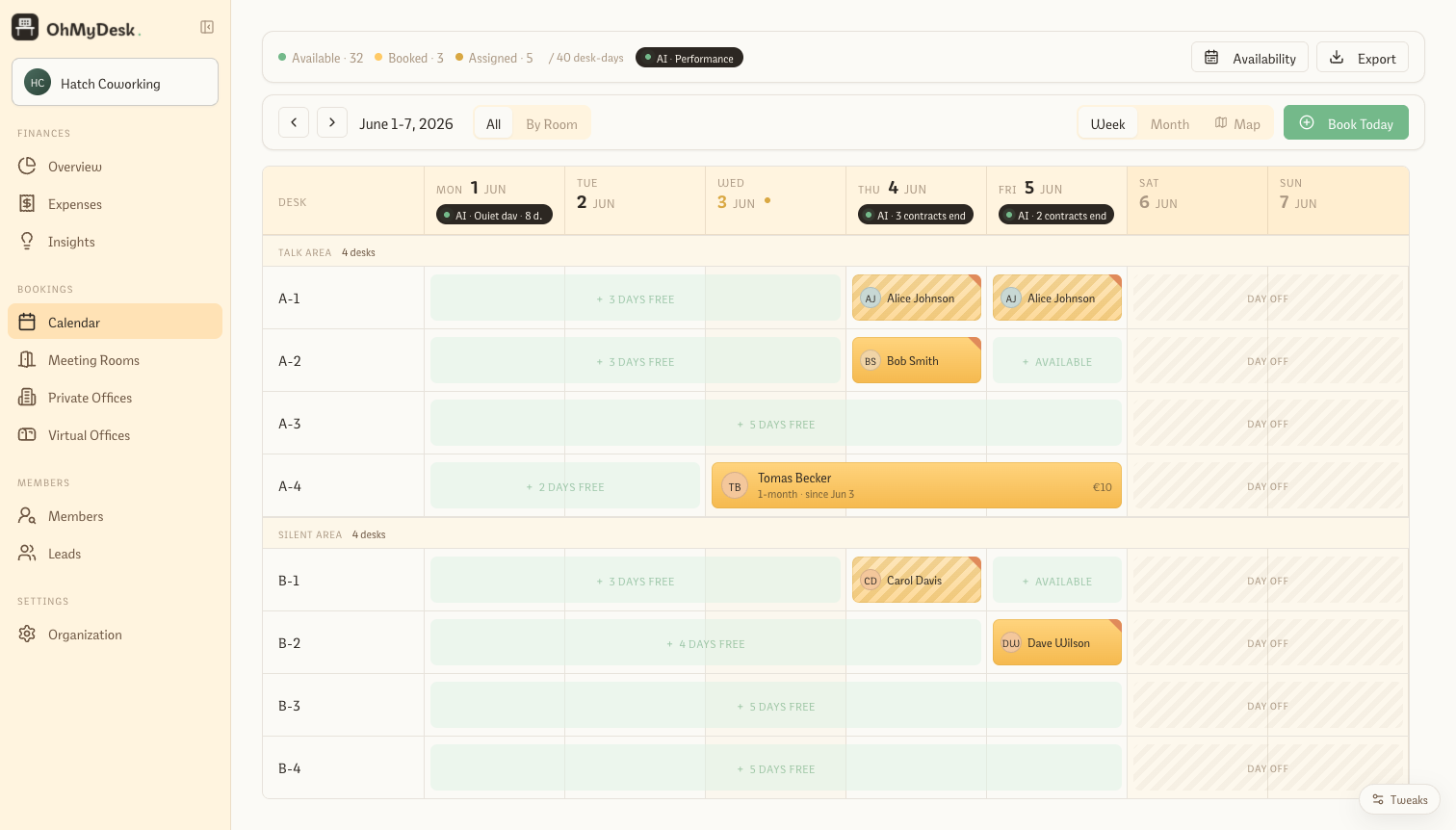Open Tomas Becker 1-month booking

pyautogui.click(x=917, y=485)
